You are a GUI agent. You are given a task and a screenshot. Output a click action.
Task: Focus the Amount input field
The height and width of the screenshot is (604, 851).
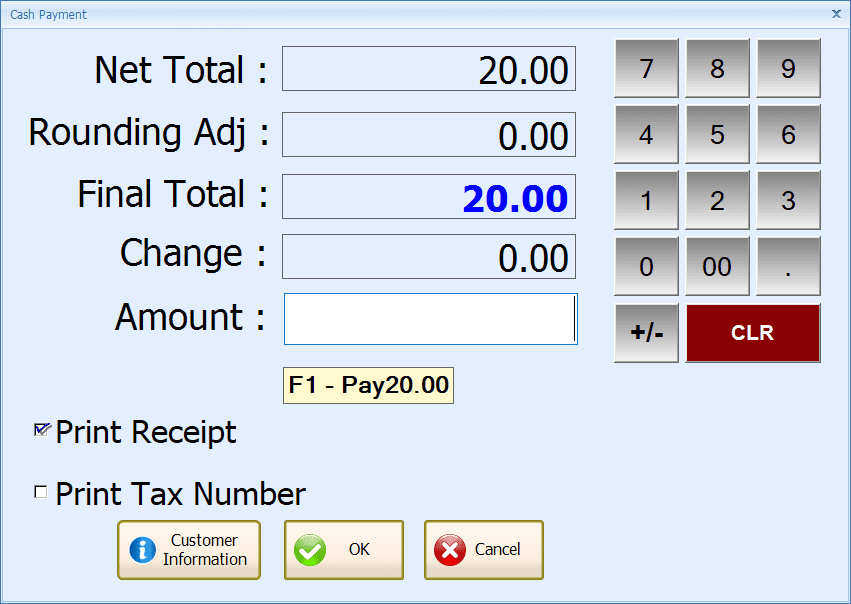click(x=430, y=319)
